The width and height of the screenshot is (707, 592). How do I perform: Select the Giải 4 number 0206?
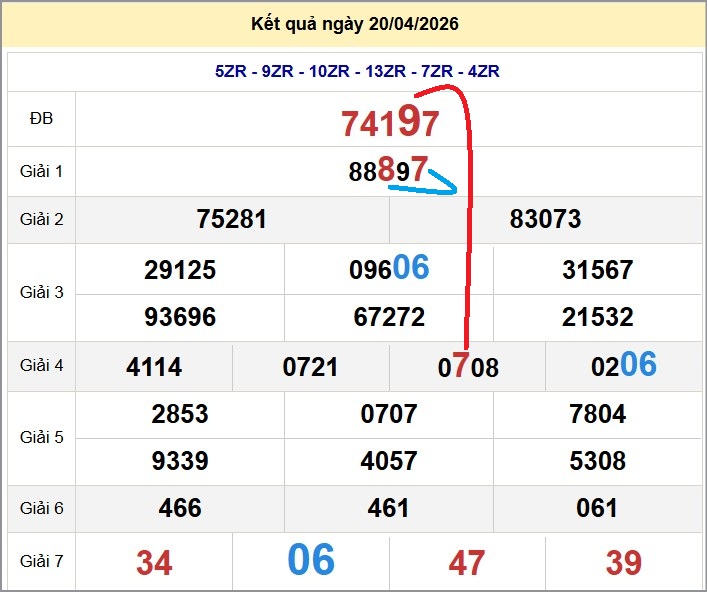(x=624, y=366)
